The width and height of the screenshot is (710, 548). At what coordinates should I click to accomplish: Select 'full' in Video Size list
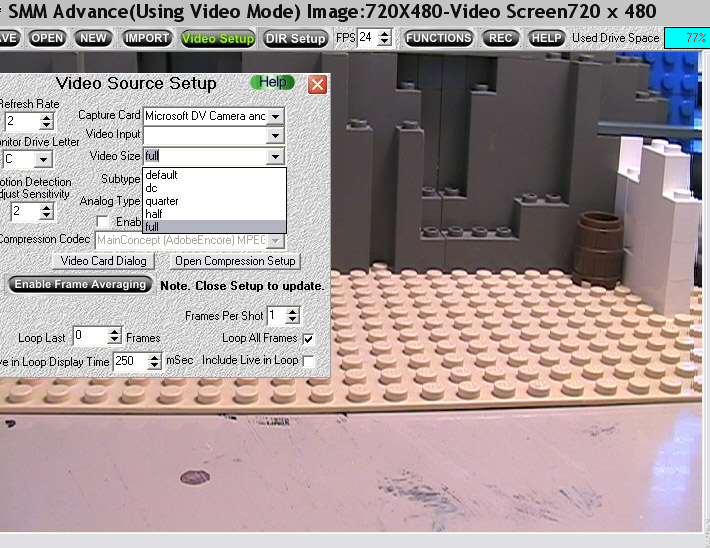click(x=215, y=226)
